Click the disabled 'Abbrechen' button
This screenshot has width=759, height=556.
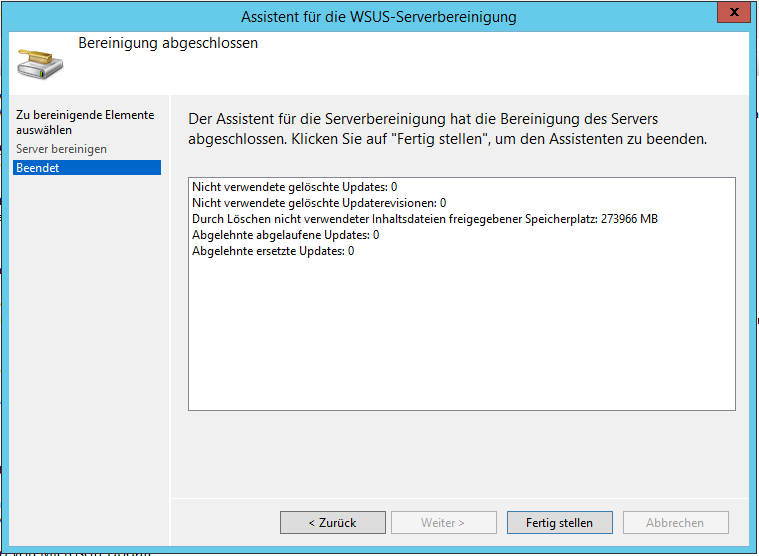click(x=675, y=522)
